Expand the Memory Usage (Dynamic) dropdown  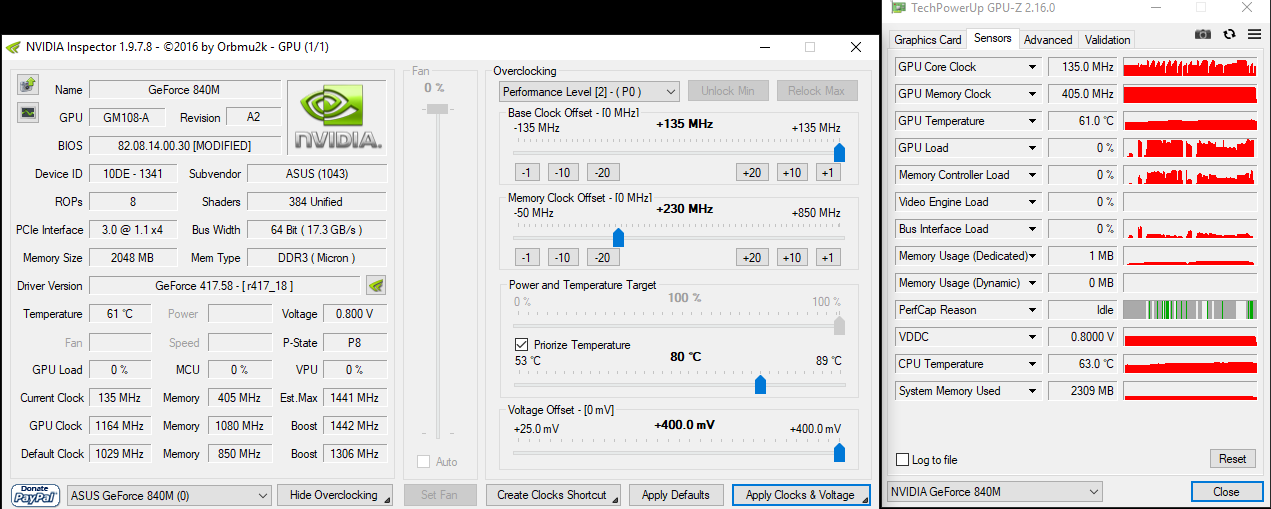(1033, 283)
